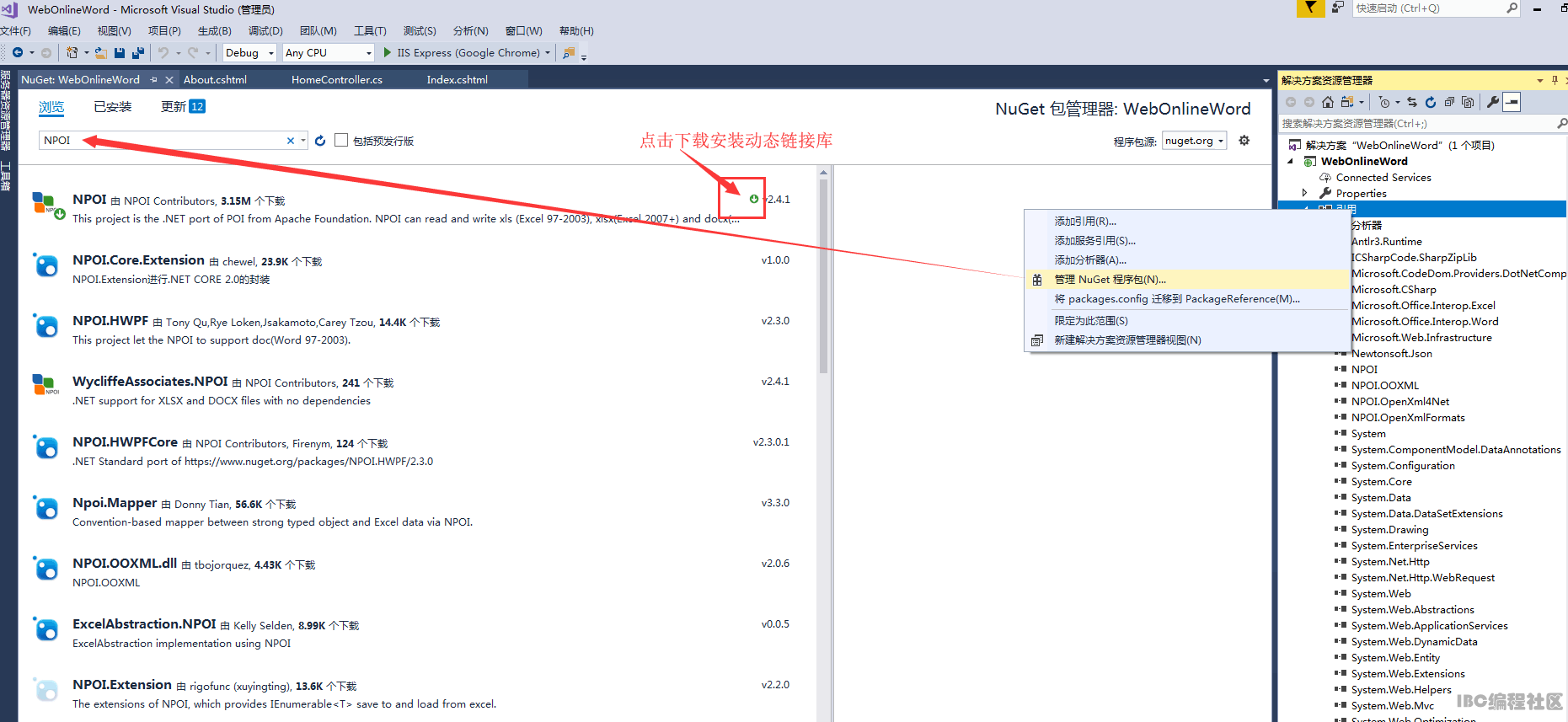Click Show All Files icon
The width and height of the screenshot is (1568, 722).
1468,102
